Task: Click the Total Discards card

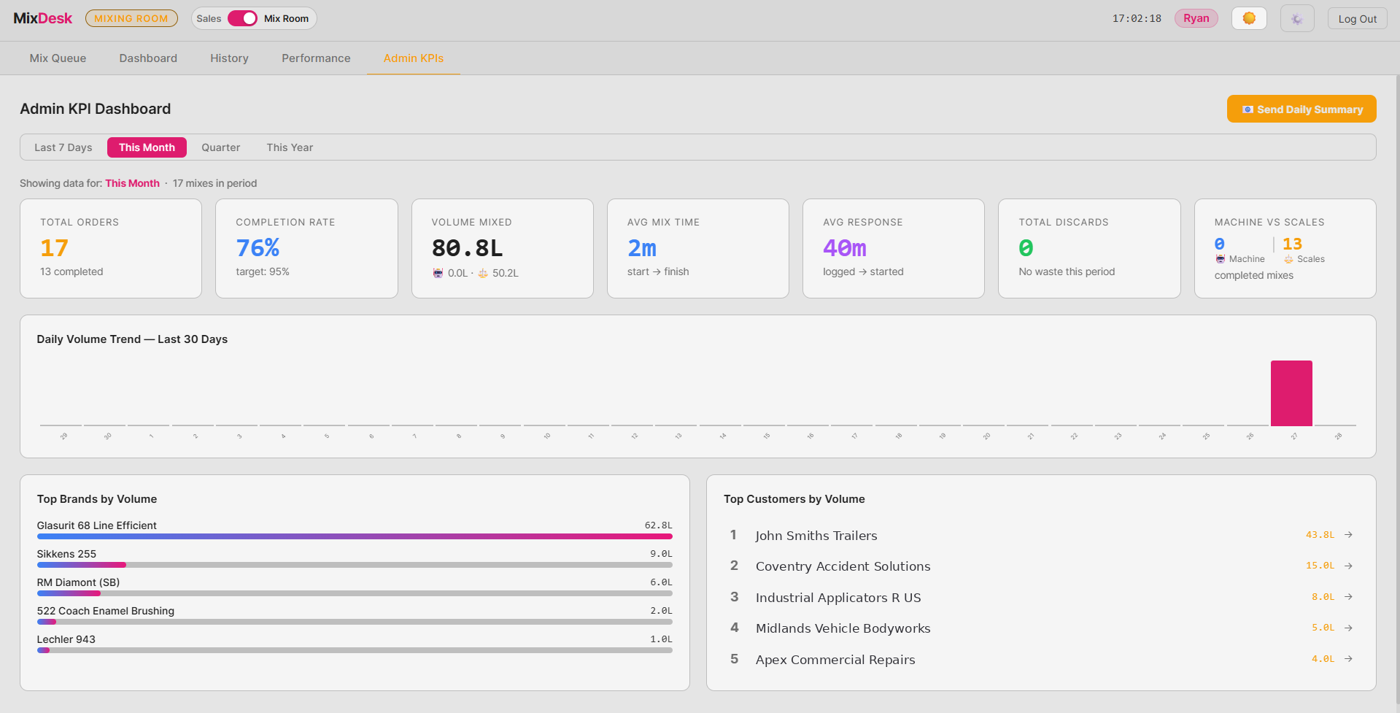Action: (x=1089, y=248)
